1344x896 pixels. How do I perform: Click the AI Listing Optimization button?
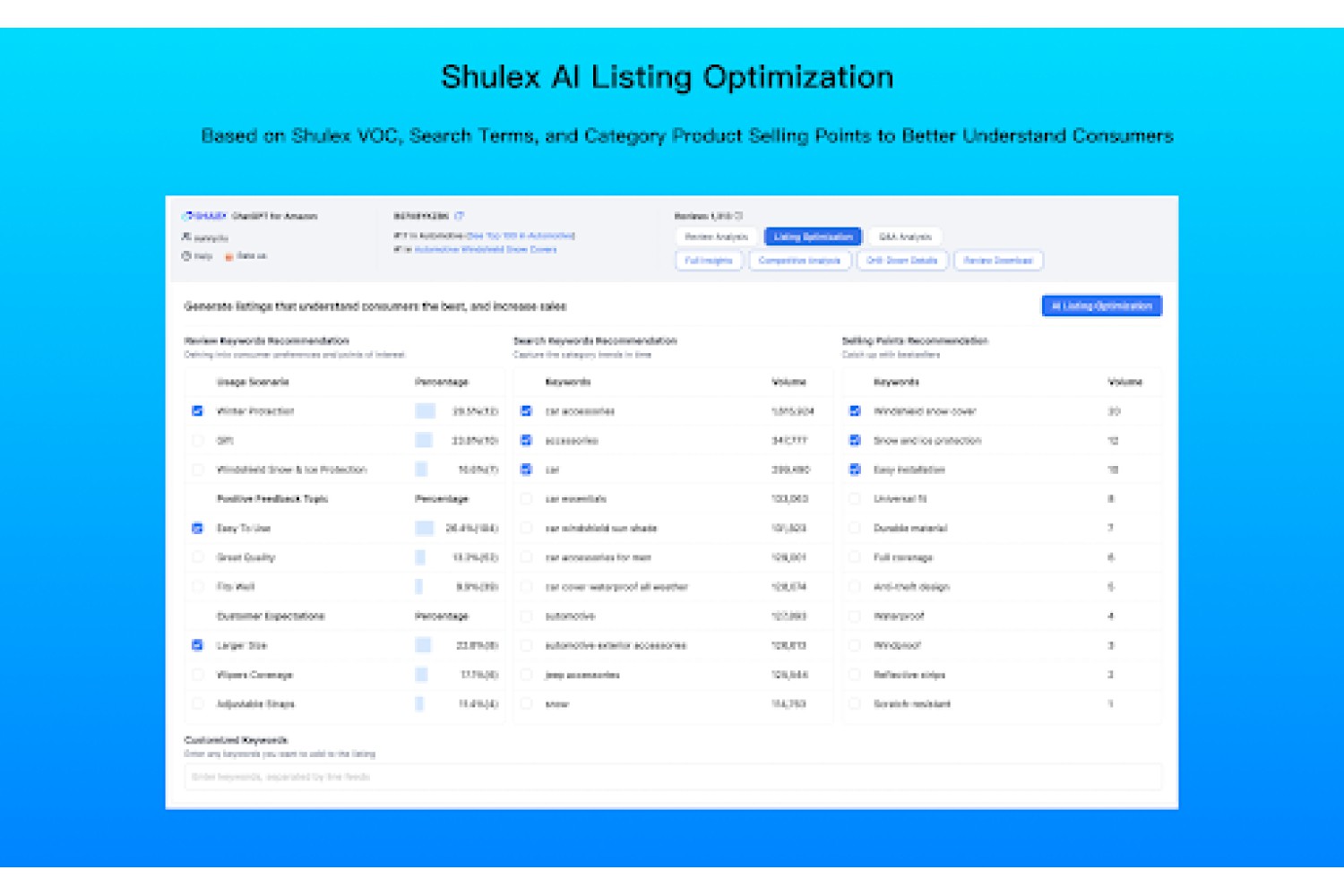point(1101,306)
